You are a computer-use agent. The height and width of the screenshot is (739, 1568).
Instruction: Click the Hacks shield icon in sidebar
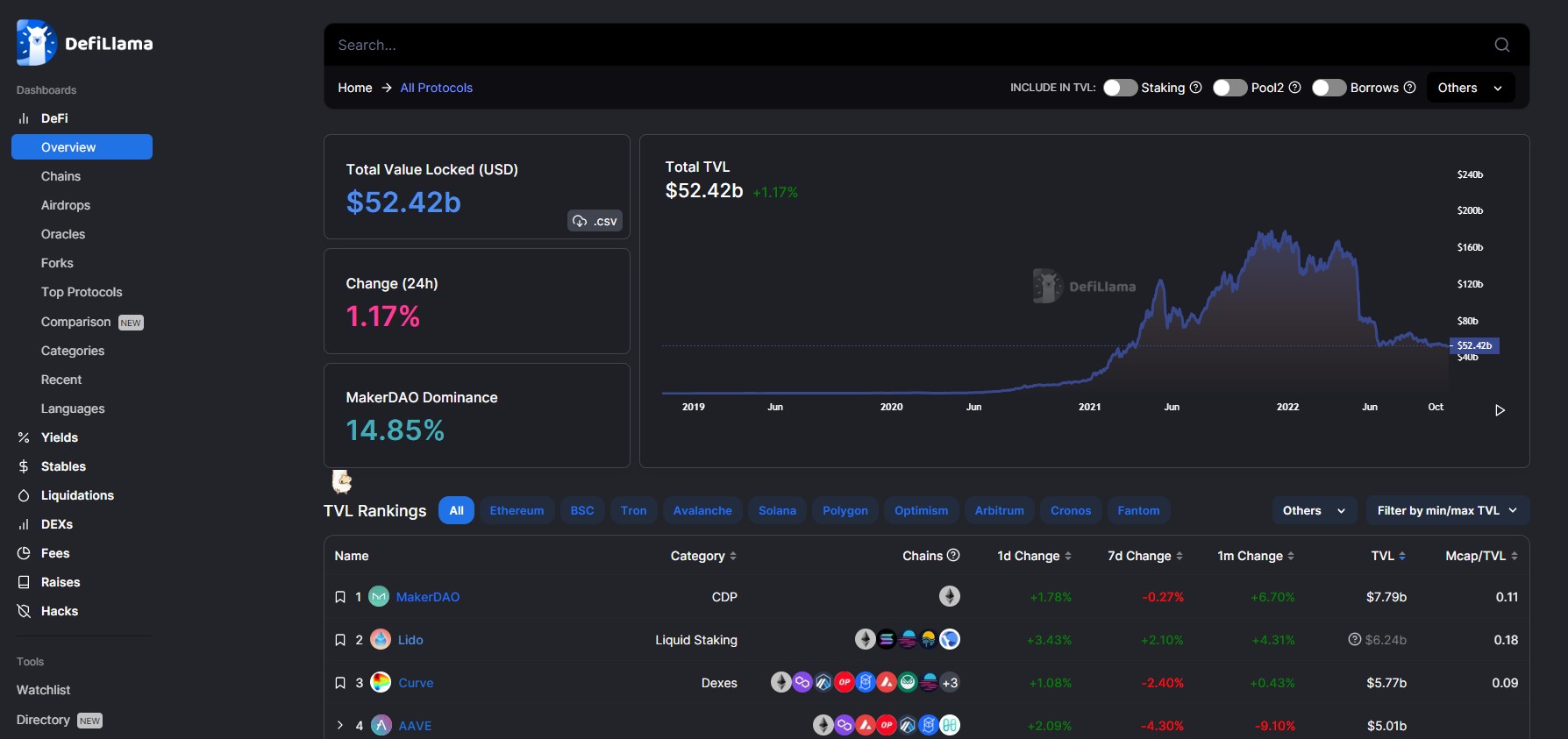tap(24, 611)
